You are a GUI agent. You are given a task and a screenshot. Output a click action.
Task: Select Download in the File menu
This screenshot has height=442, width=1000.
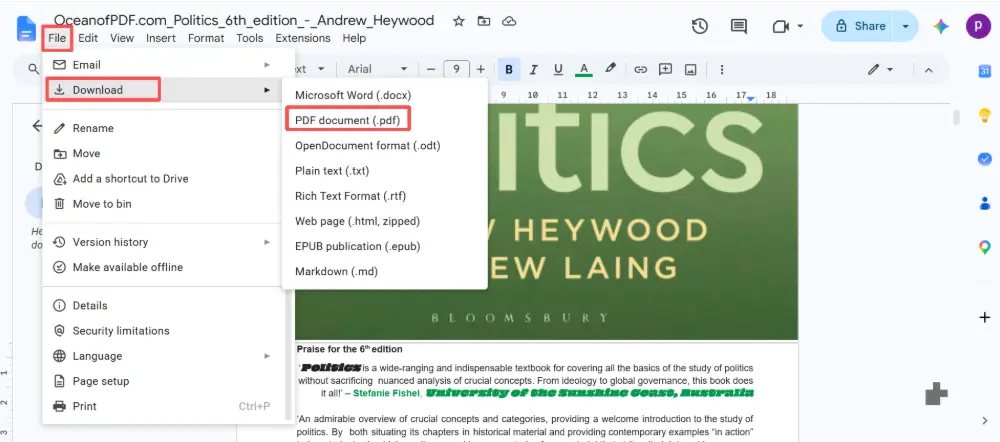coord(163,90)
